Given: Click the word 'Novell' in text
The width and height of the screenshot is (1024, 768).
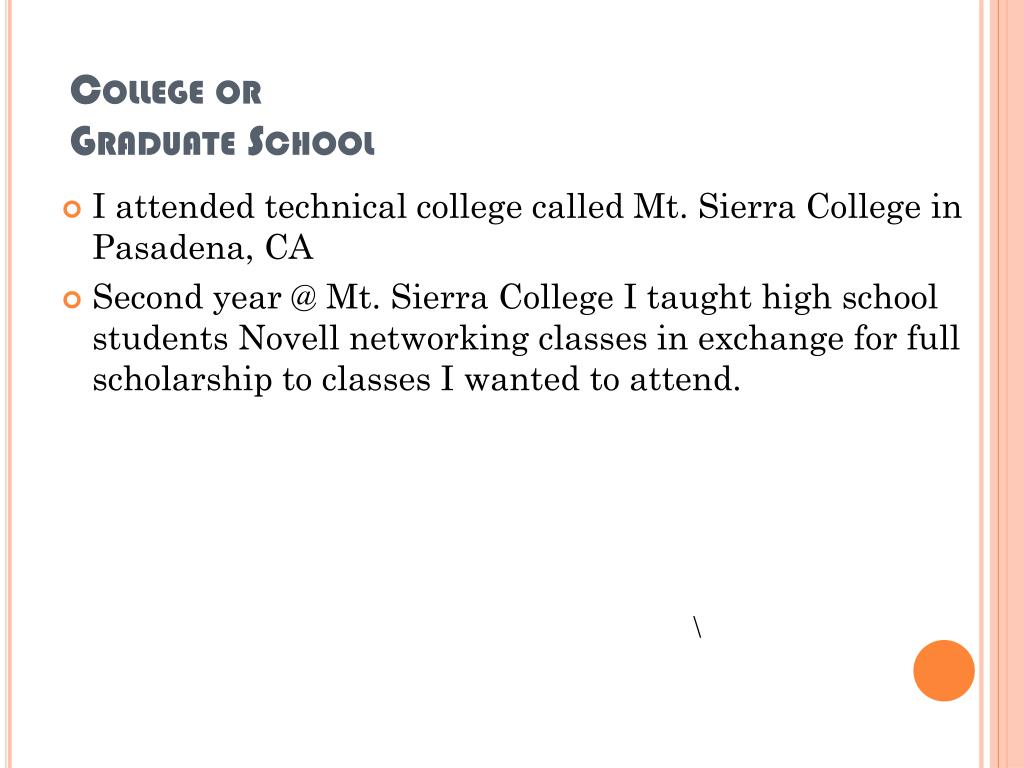Looking at the screenshot, I should [x=289, y=338].
